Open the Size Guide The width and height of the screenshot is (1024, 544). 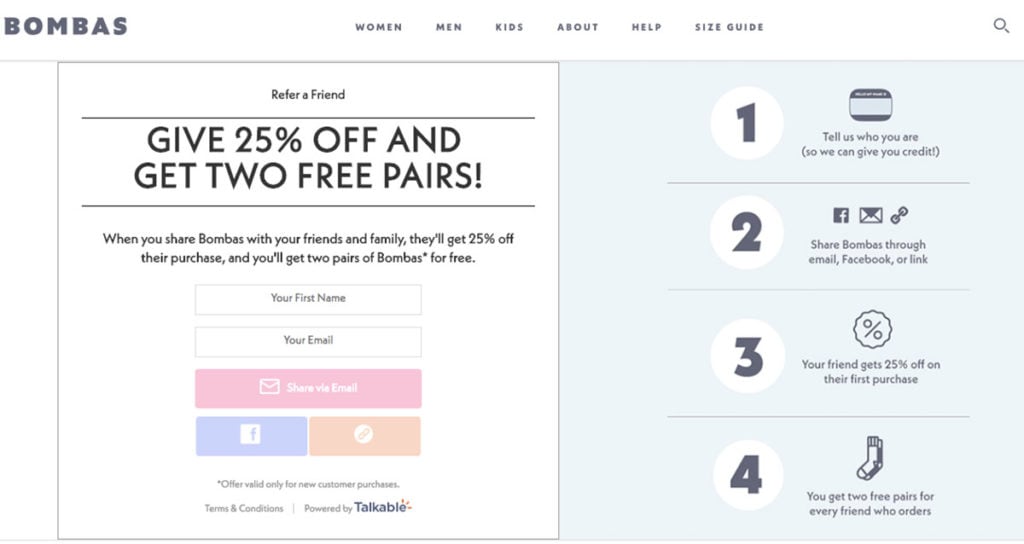point(729,27)
